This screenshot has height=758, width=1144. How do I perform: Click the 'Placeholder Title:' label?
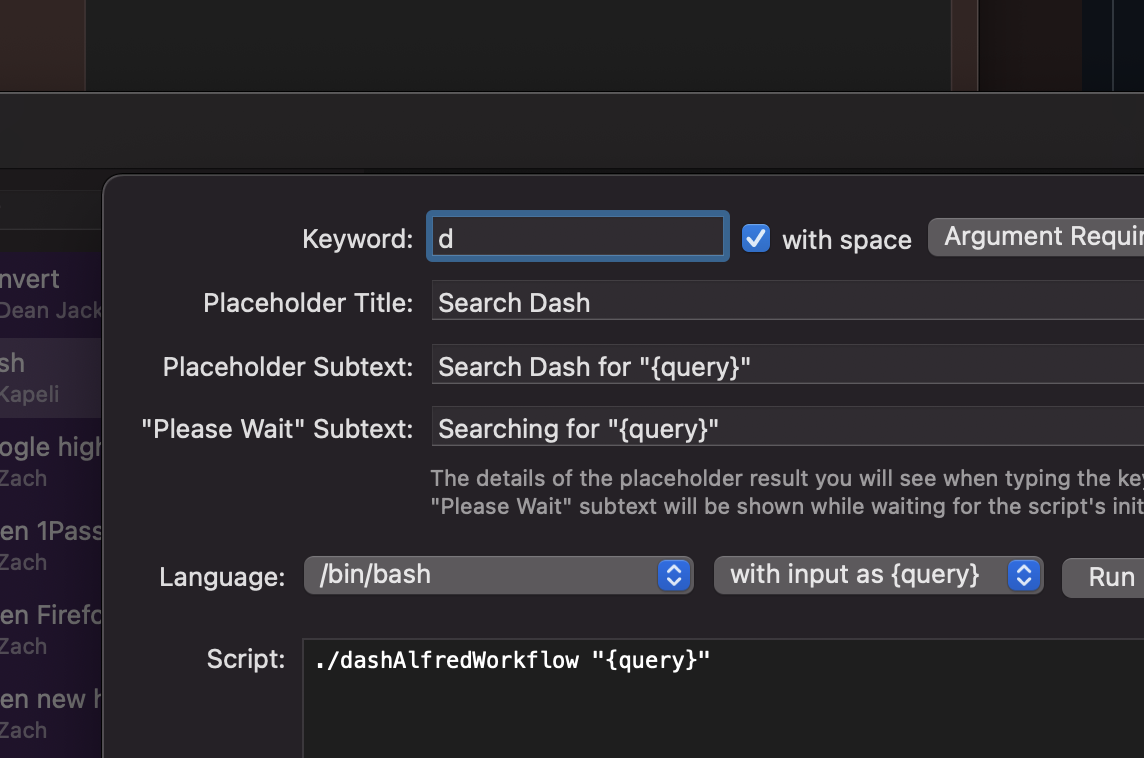[308, 303]
